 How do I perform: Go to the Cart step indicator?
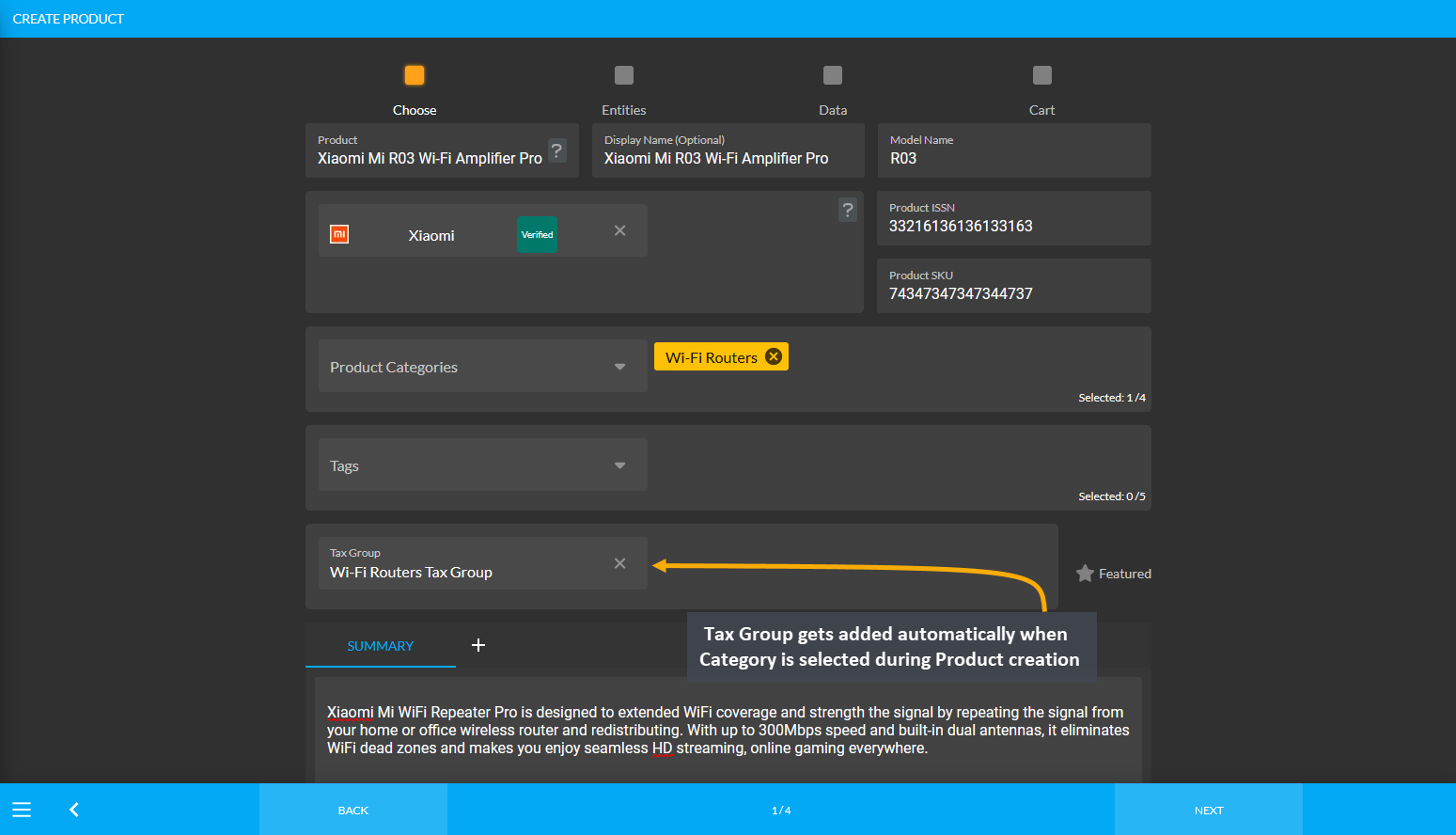(x=1042, y=75)
